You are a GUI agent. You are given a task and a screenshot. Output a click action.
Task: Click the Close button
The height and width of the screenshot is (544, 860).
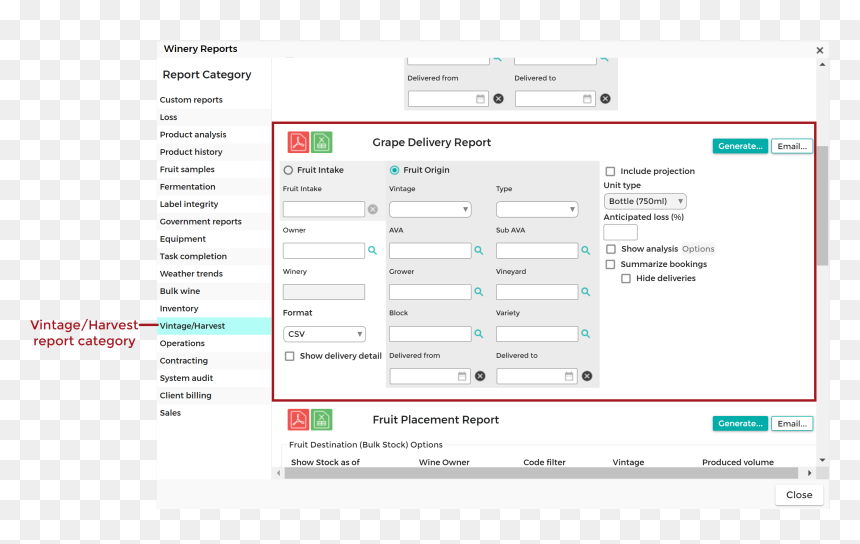(x=799, y=495)
